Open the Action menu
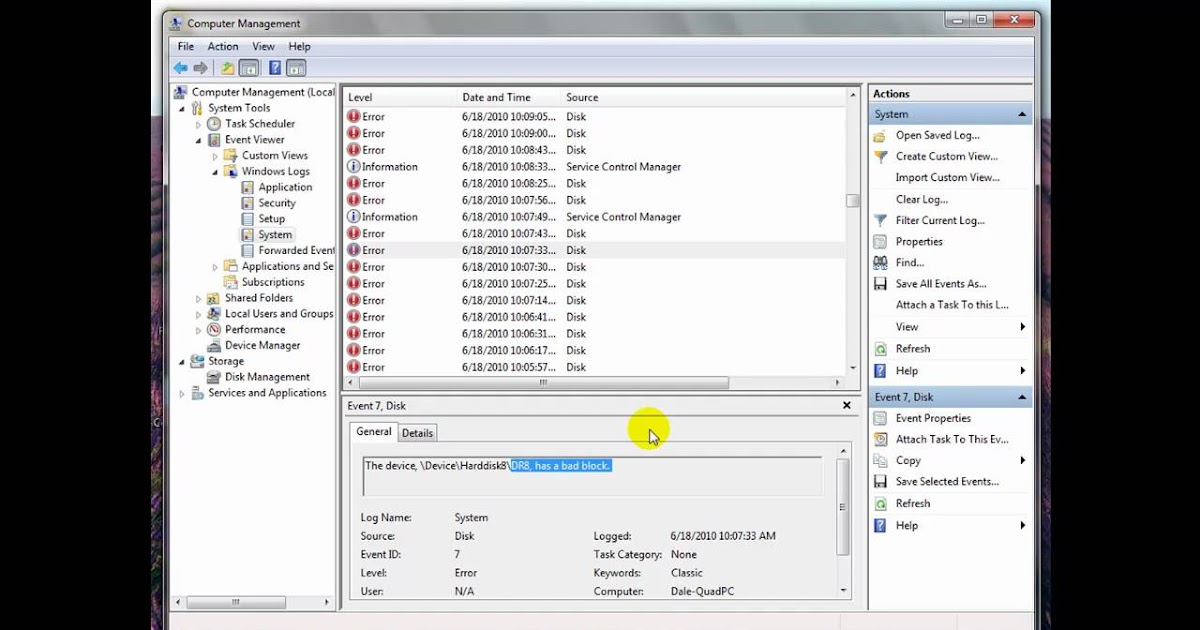1200x630 pixels. [223, 46]
